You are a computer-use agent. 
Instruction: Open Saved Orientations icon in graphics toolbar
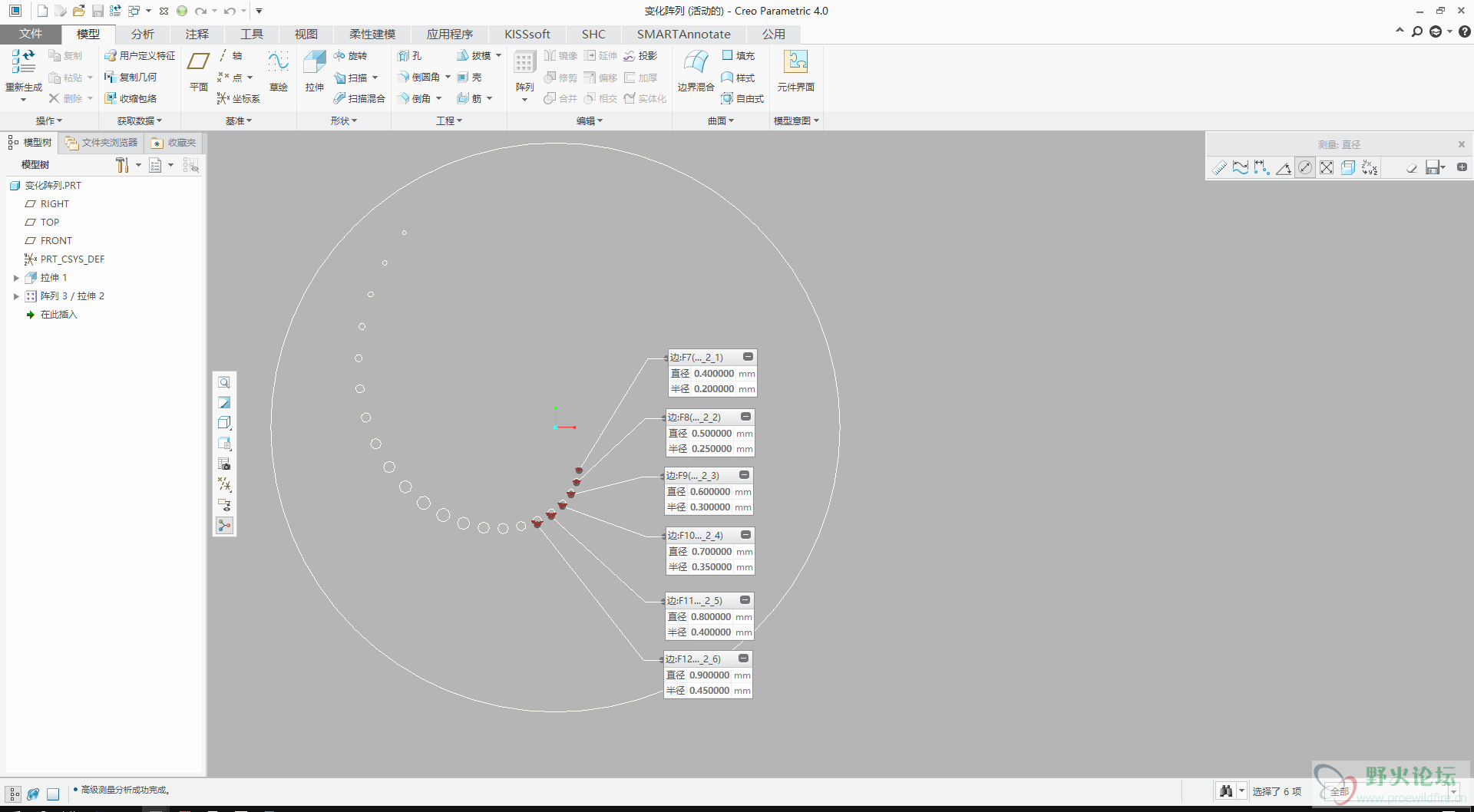coord(224,444)
